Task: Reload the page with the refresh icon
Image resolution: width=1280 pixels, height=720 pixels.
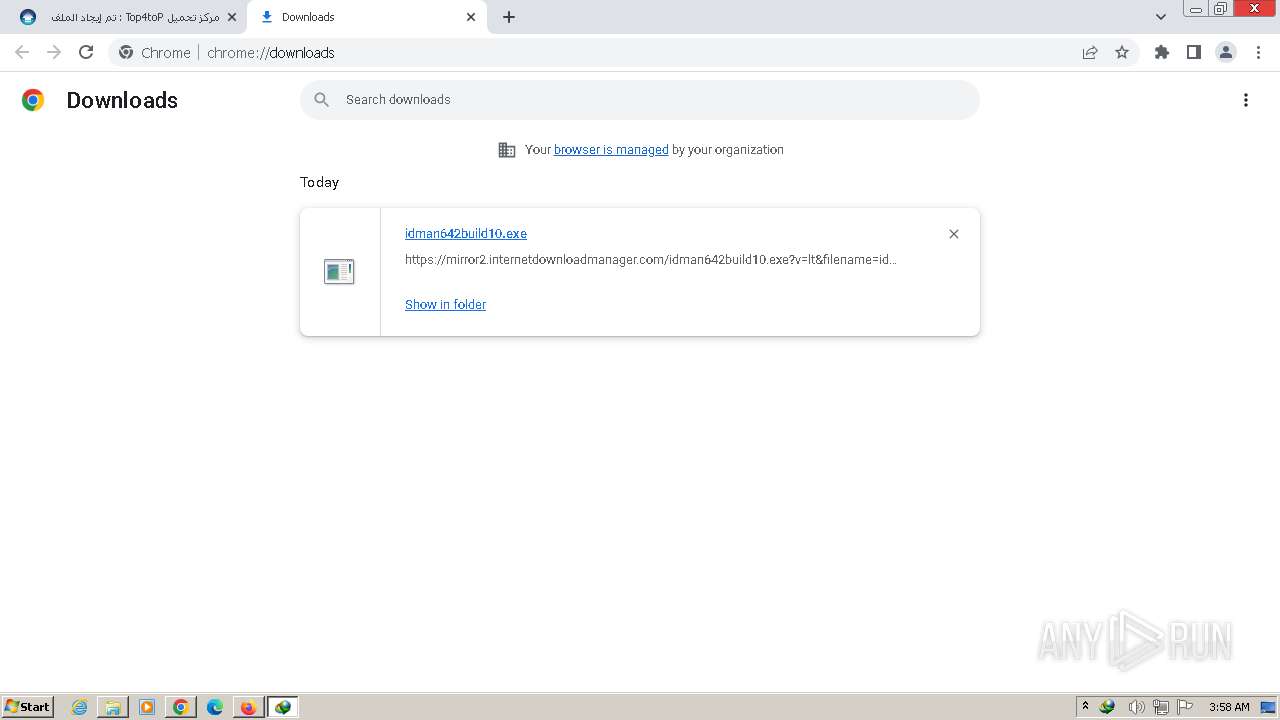Action: [x=86, y=52]
